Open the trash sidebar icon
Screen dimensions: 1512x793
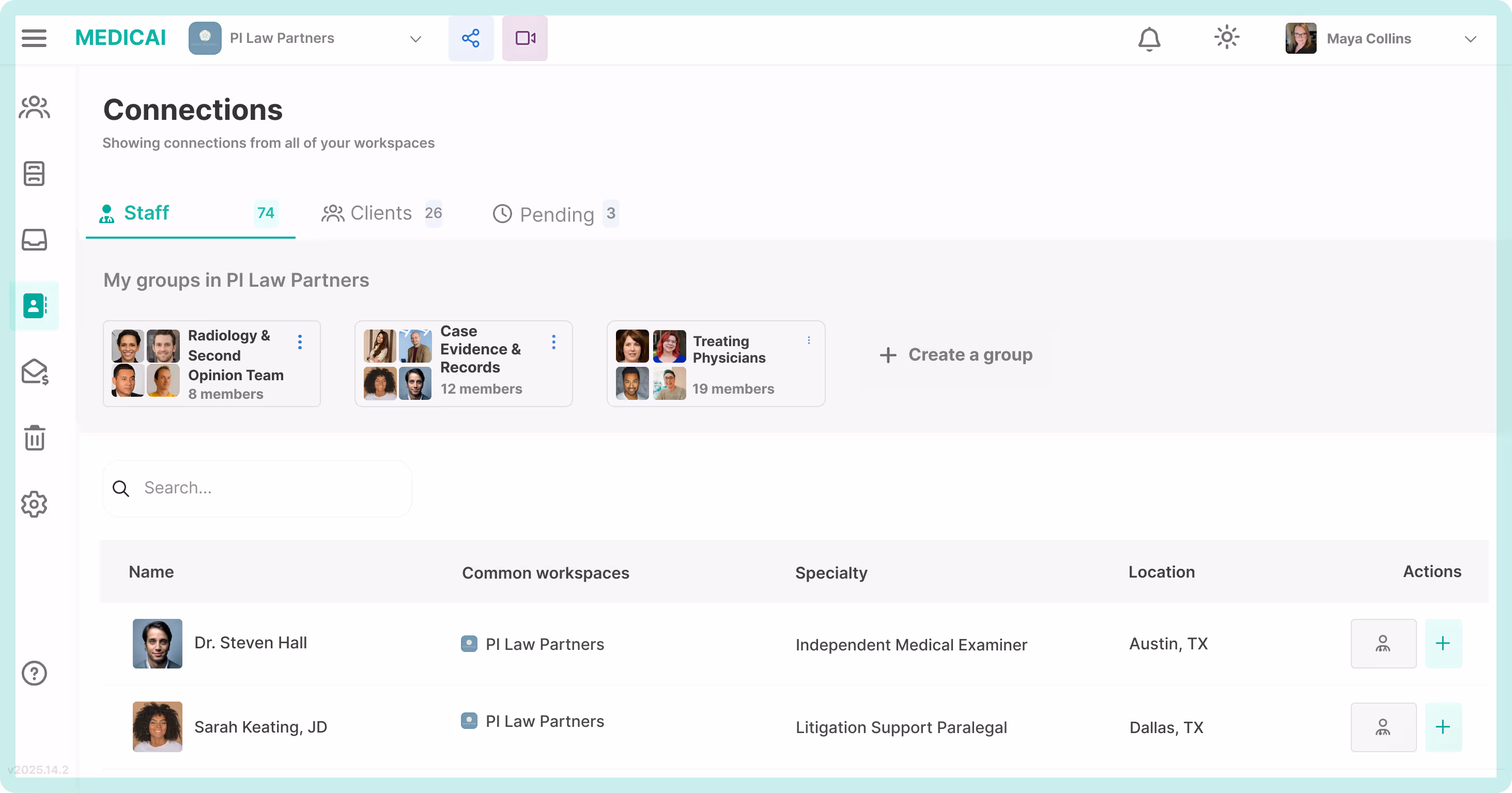[x=34, y=438]
